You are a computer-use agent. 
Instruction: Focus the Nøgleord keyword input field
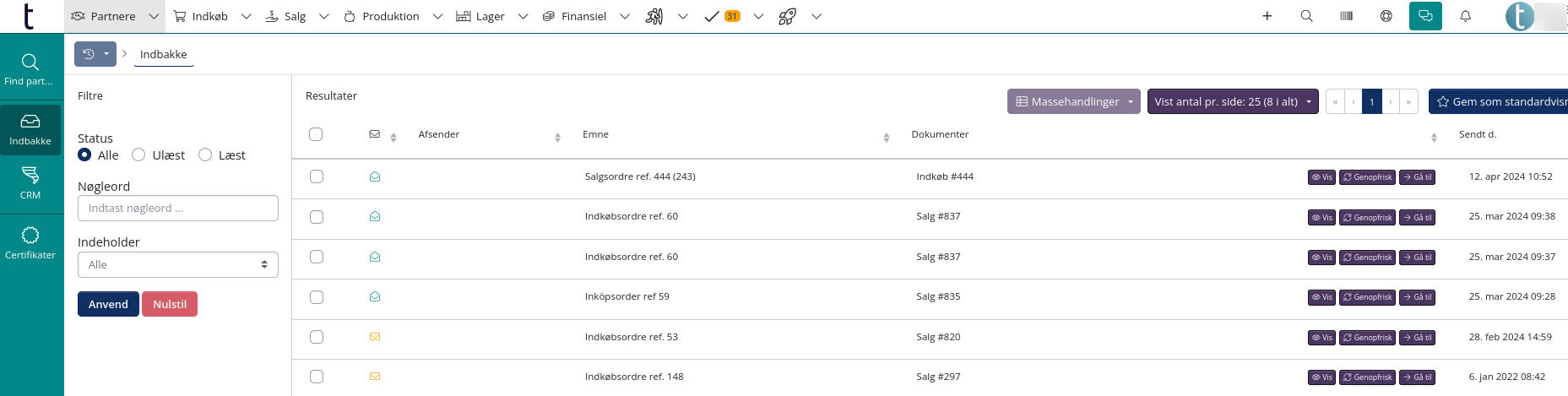tap(177, 208)
